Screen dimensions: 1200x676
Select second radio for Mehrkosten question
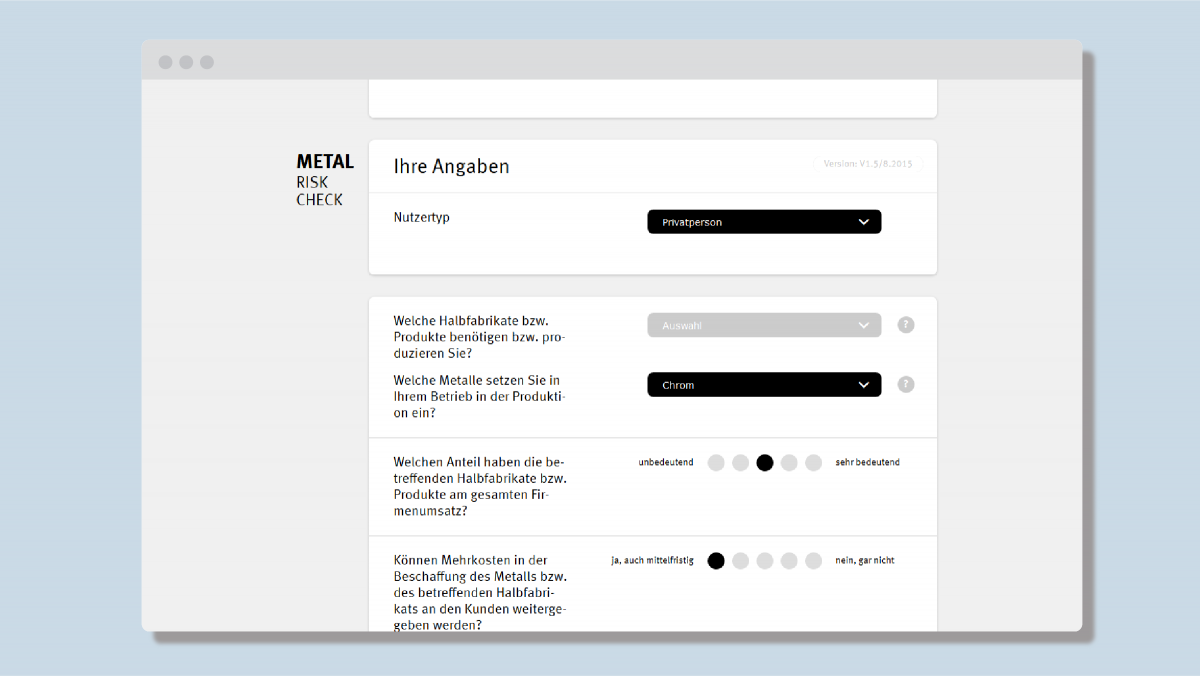tap(740, 561)
